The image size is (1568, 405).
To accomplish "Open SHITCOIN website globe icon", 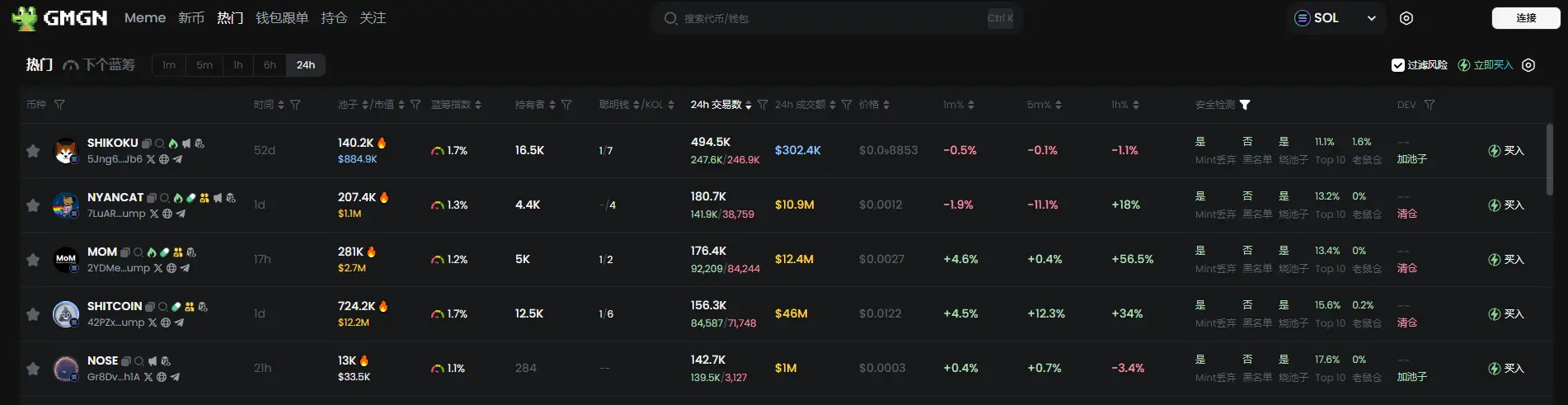I will (166, 323).
